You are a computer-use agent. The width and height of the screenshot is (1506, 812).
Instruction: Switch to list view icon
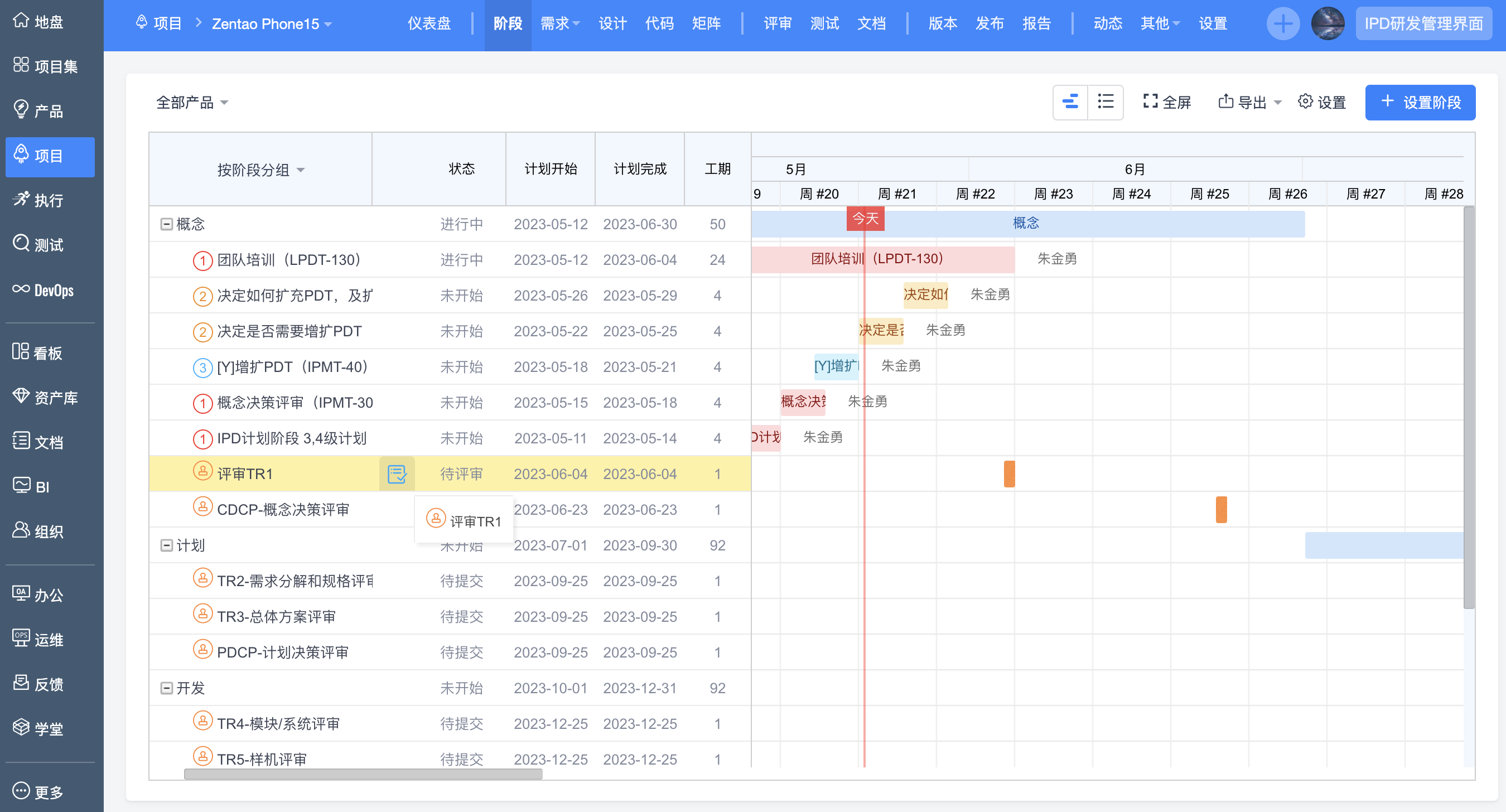(1105, 101)
